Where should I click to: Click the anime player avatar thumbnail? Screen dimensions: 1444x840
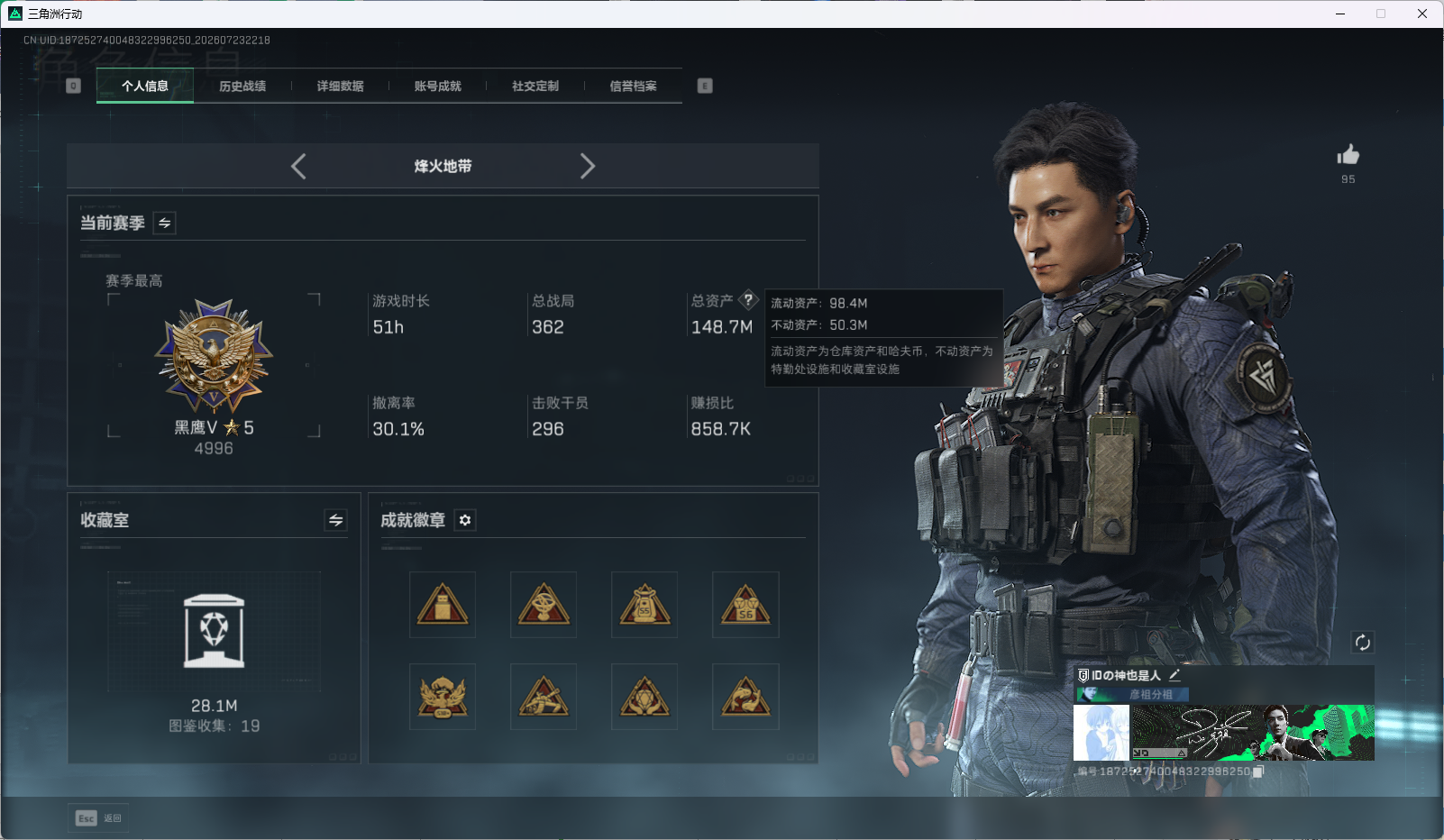tap(1101, 733)
